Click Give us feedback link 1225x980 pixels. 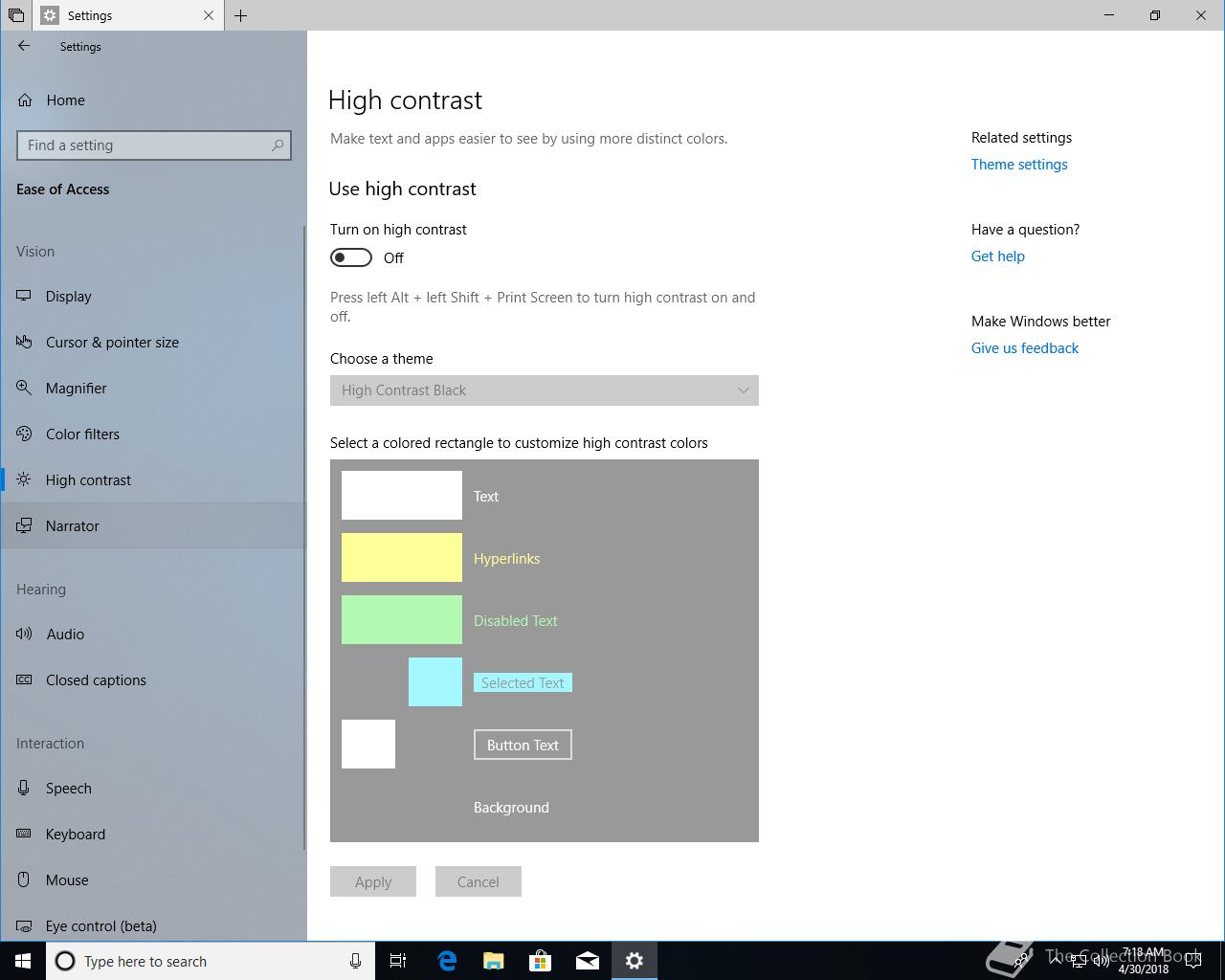(1025, 348)
